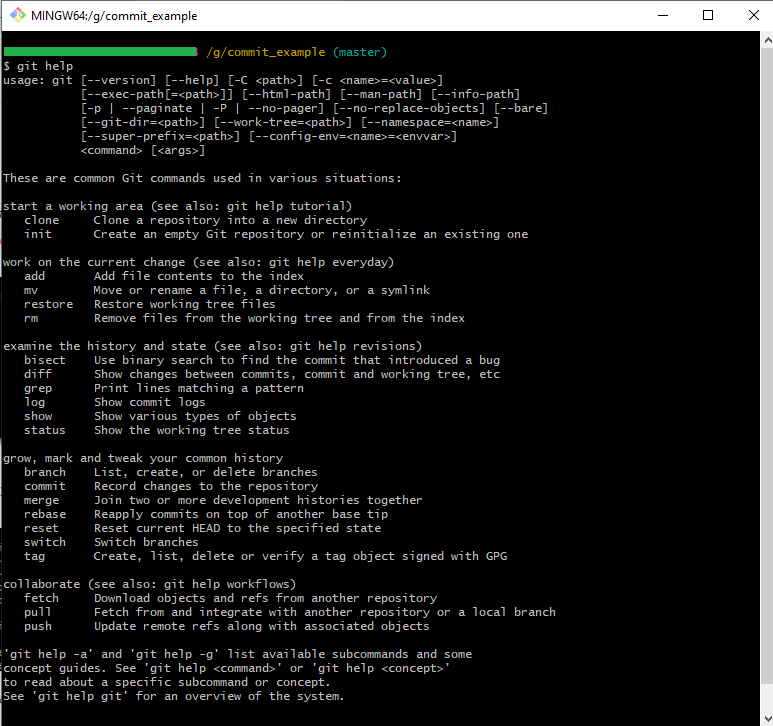773x726 pixels.
Task: Click the 'rebase' command entry
Action: pyautogui.click(x=44, y=514)
